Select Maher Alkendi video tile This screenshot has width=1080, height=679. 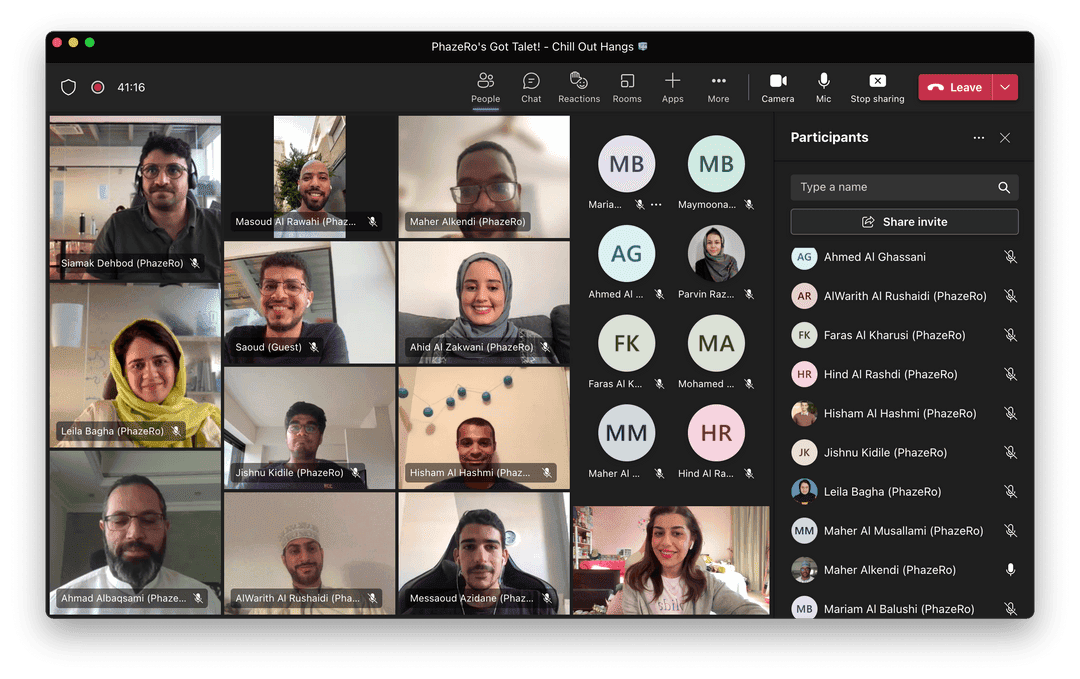point(484,177)
